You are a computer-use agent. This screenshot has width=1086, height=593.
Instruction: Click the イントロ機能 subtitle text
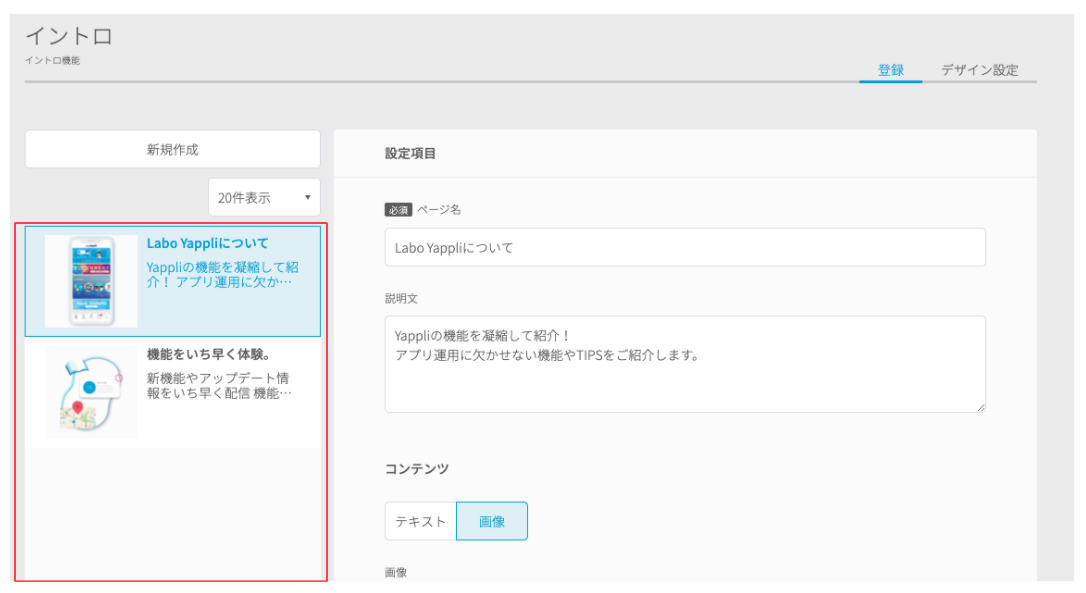pyautogui.click(x=53, y=60)
